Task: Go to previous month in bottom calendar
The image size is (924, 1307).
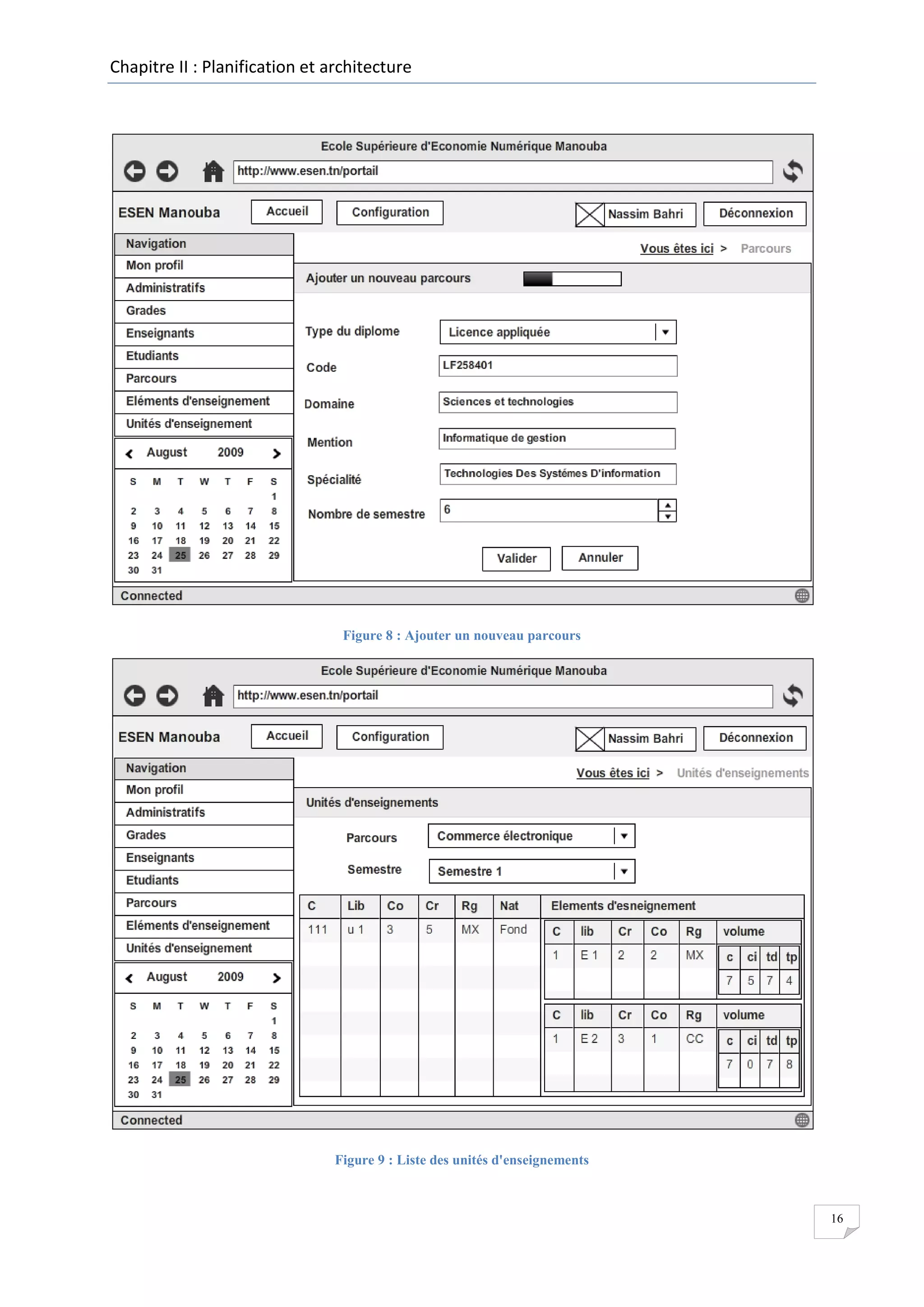Action: 129,978
